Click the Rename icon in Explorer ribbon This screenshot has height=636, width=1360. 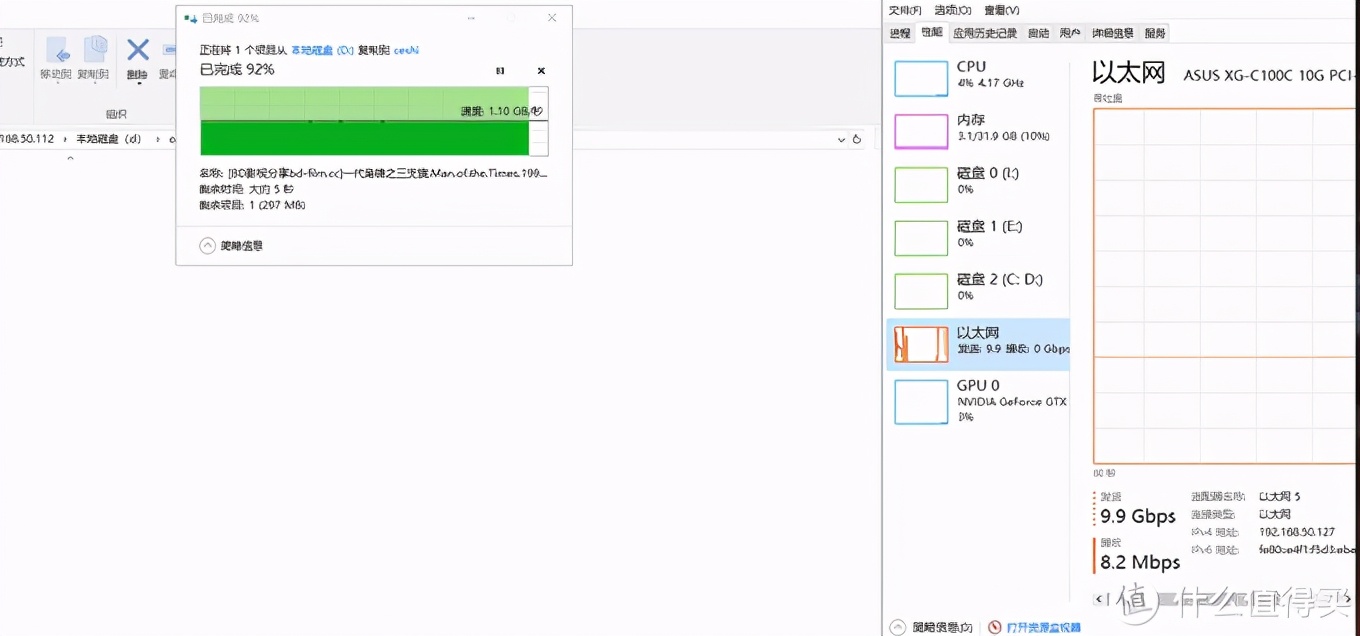tap(168, 50)
